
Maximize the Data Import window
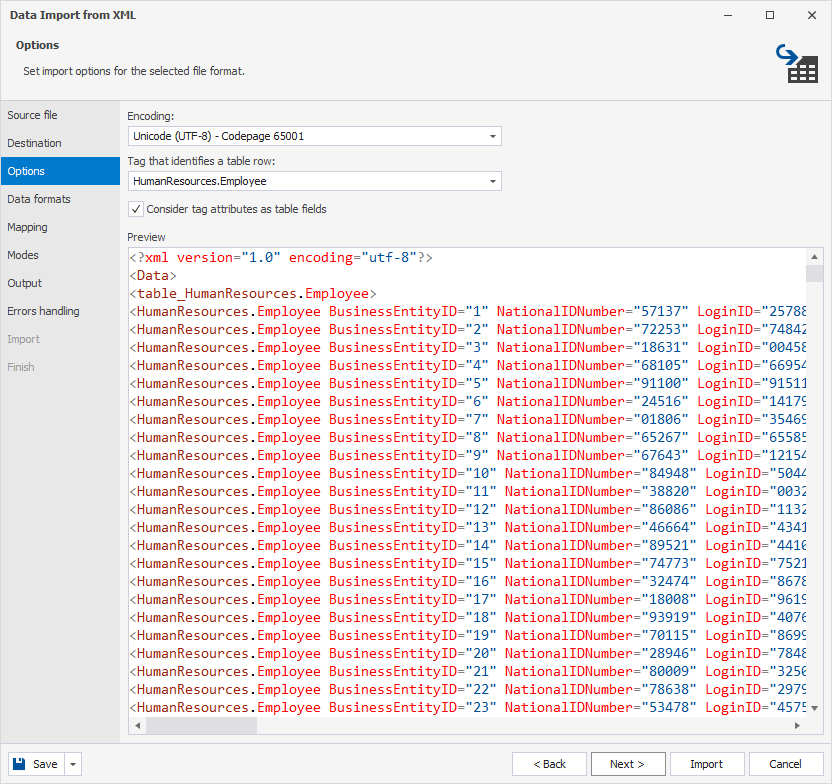tap(770, 15)
